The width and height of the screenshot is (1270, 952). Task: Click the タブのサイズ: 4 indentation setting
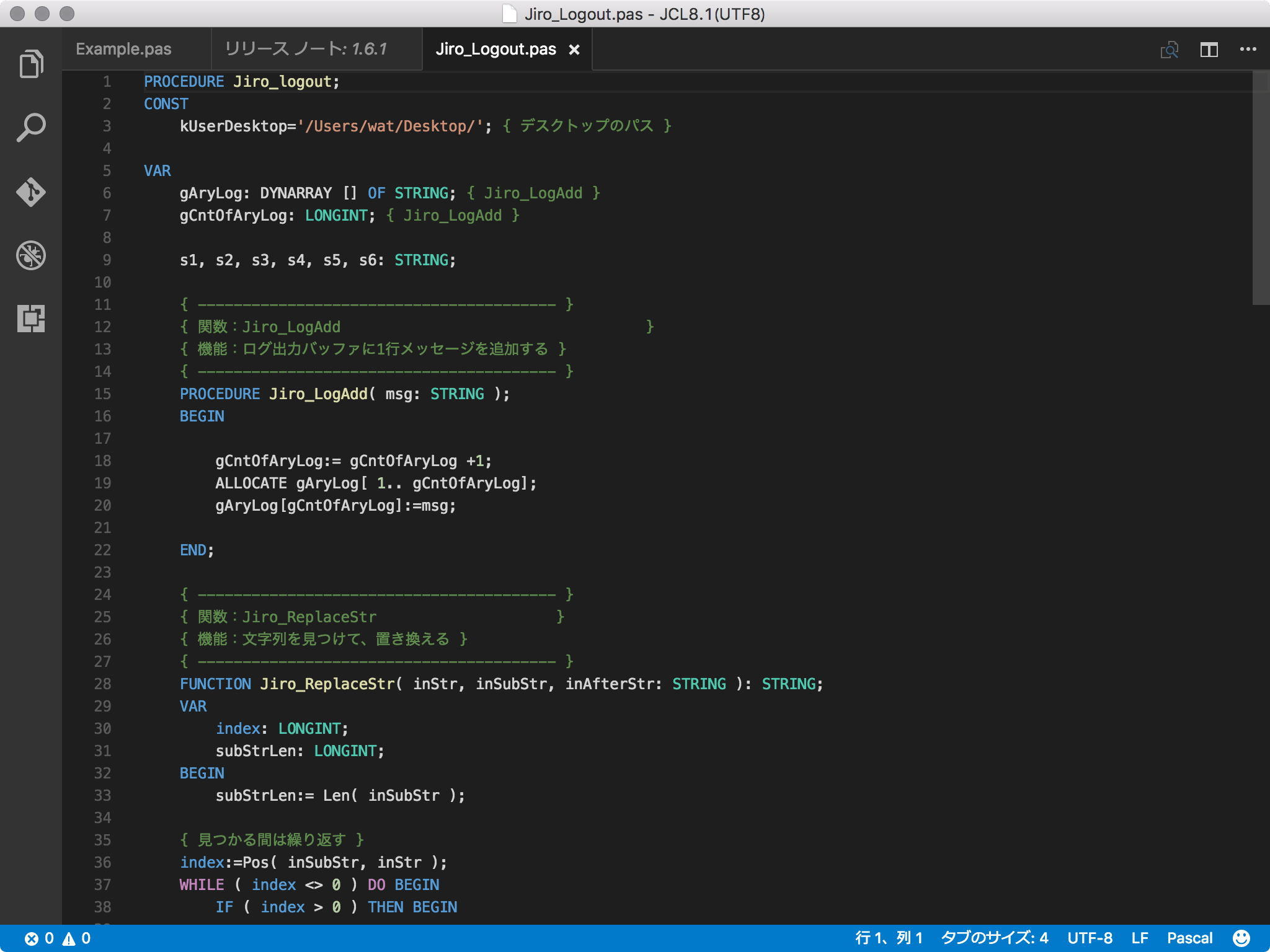pos(994,938)
